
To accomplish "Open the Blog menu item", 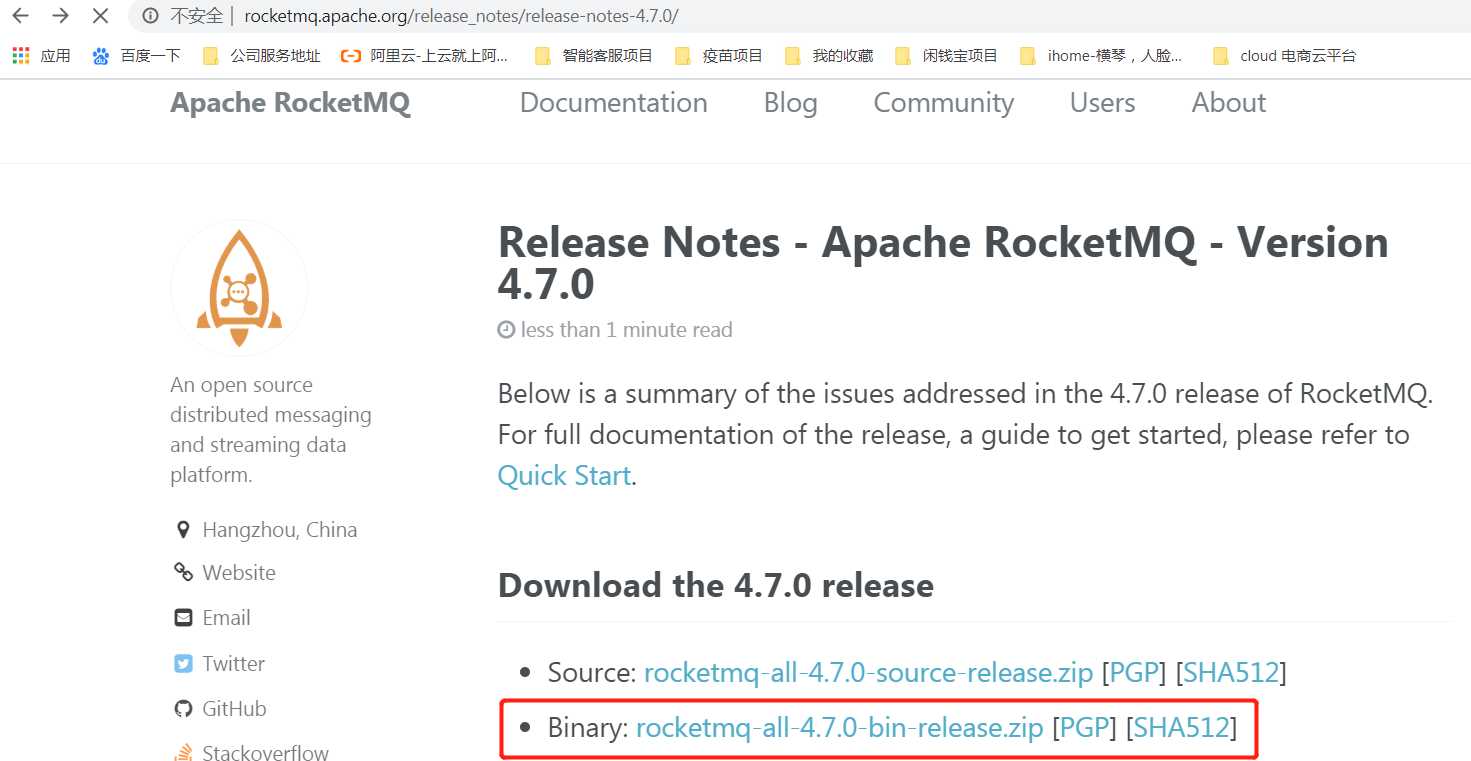I will tap(790, 103).
